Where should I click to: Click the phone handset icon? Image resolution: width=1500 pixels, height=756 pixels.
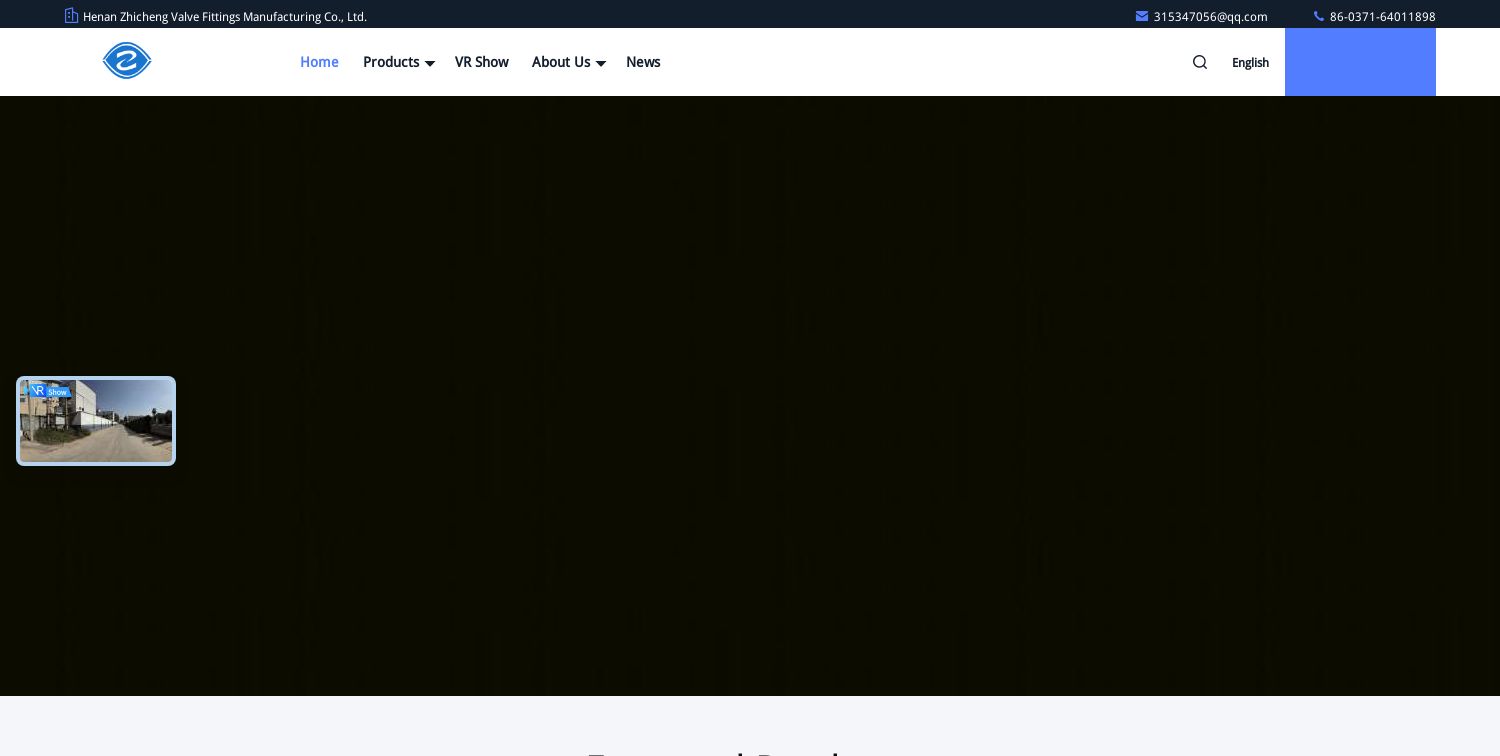[x=1318, y=16]
